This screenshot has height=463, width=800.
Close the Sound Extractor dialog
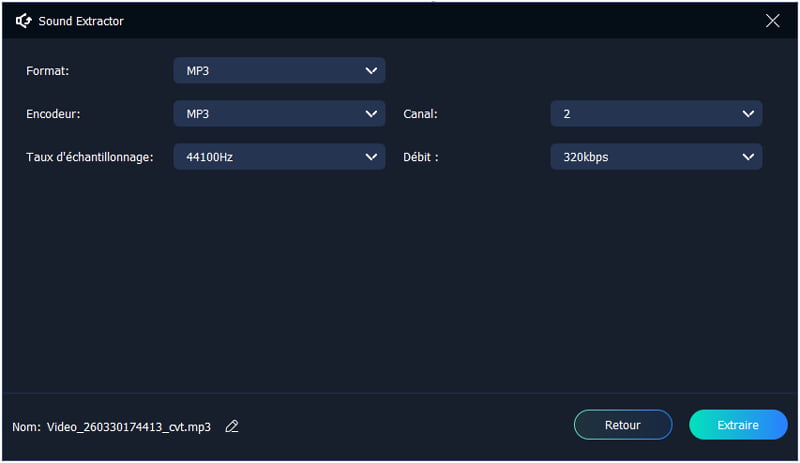[x=772, y=21]
